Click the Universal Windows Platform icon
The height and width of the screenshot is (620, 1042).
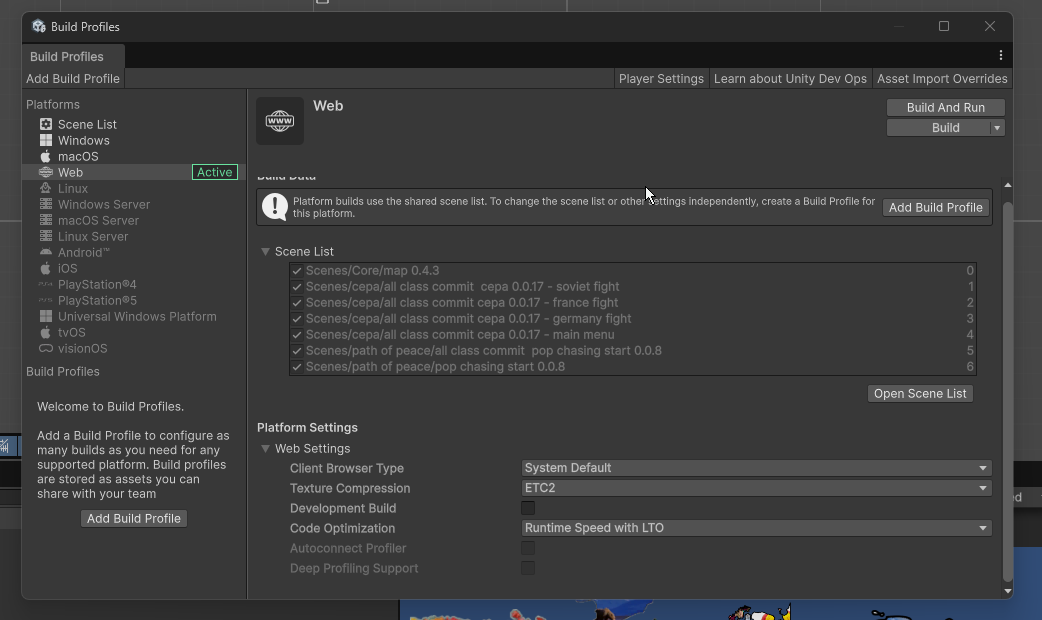click(46, 316)
